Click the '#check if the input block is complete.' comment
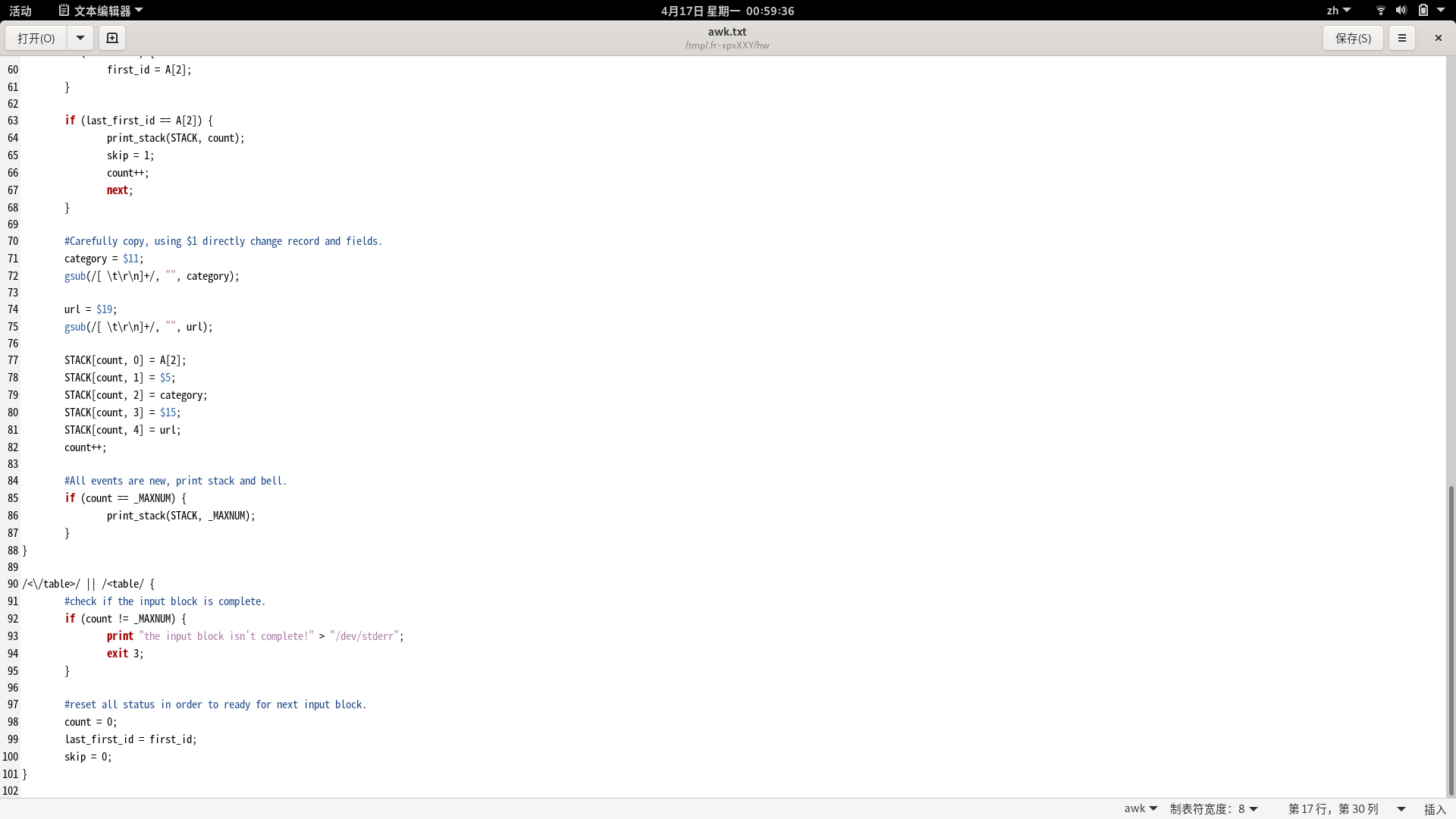The height and width of the screenshot is (819, 1456). [165, 601]
